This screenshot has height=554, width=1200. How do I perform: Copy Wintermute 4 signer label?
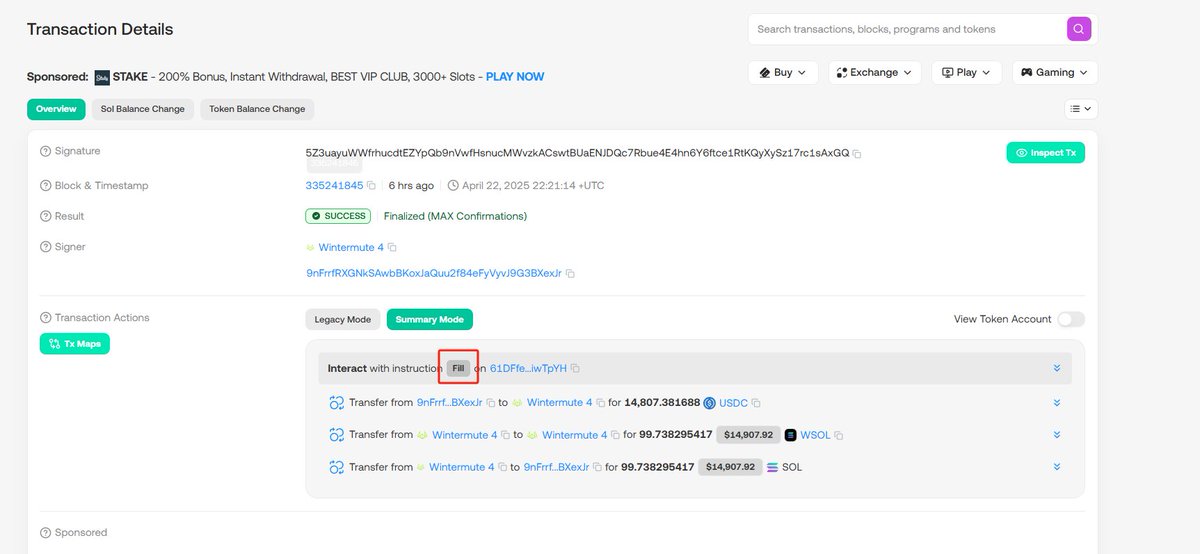pyautogui.click(x=392, y=248)
